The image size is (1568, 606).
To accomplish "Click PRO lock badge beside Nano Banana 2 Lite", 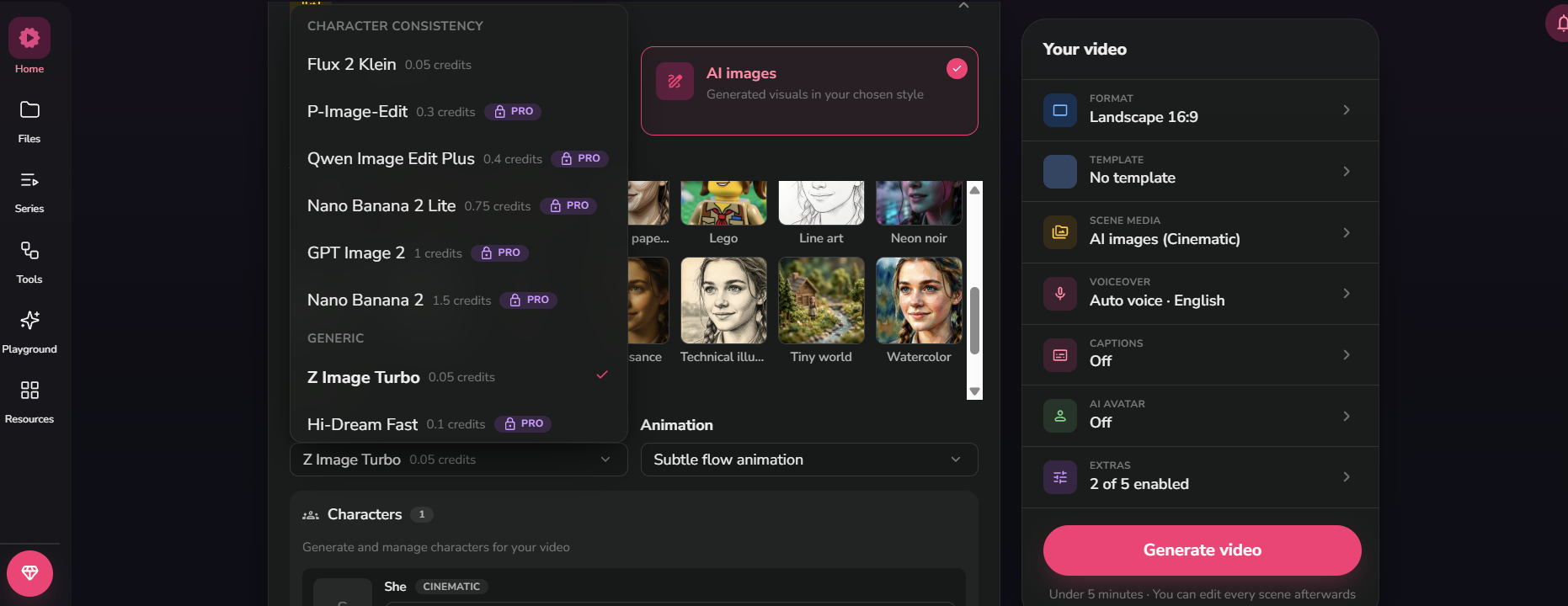I will tap(568, 205).
